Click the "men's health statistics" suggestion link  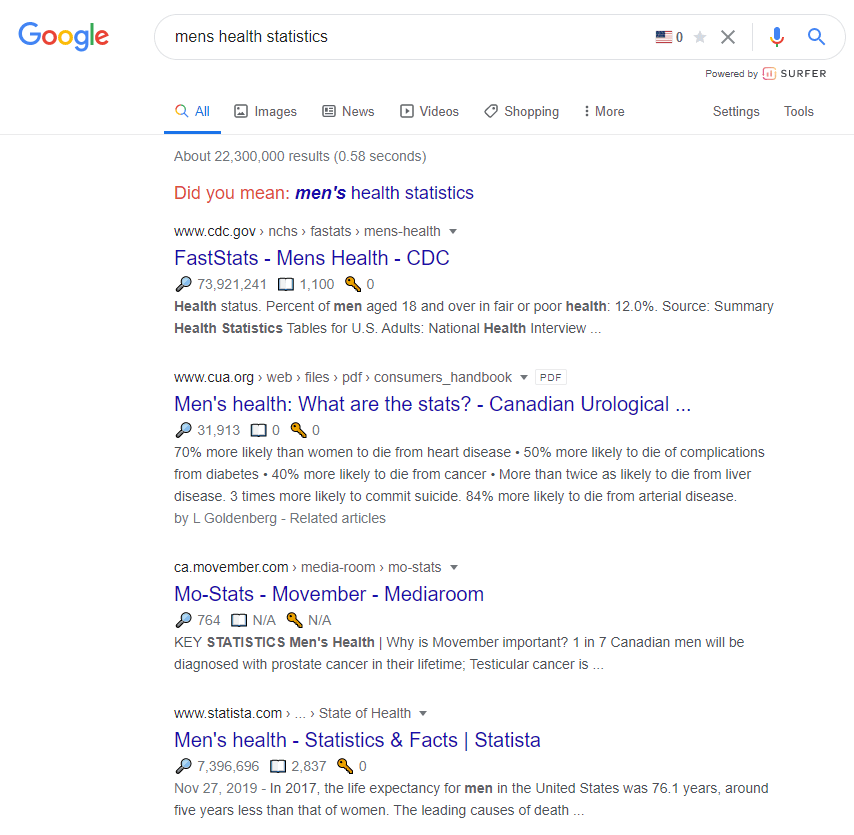tap(385, 193)
